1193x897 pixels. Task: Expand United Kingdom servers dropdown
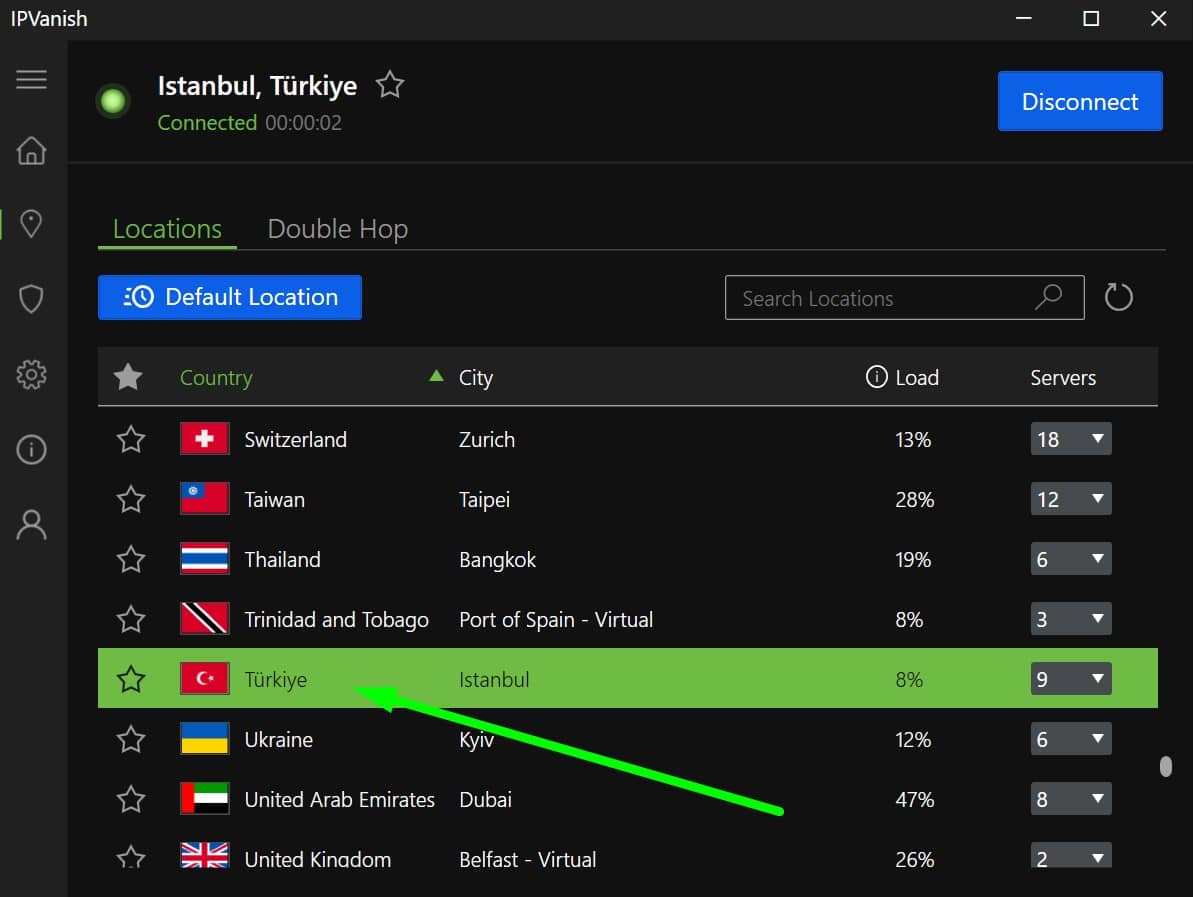(x=1071, y=855)
